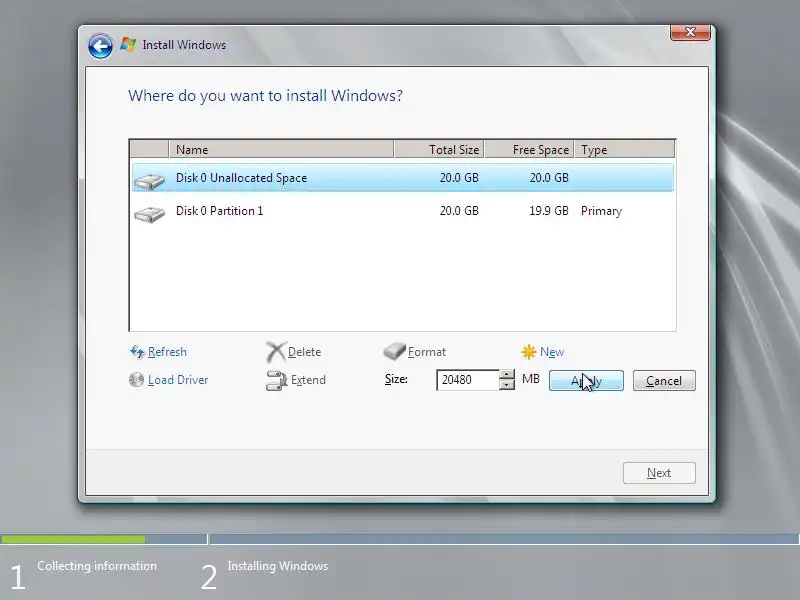Sort by the Type column header
This screenshot has width=800, height=600.
[624, 149]
